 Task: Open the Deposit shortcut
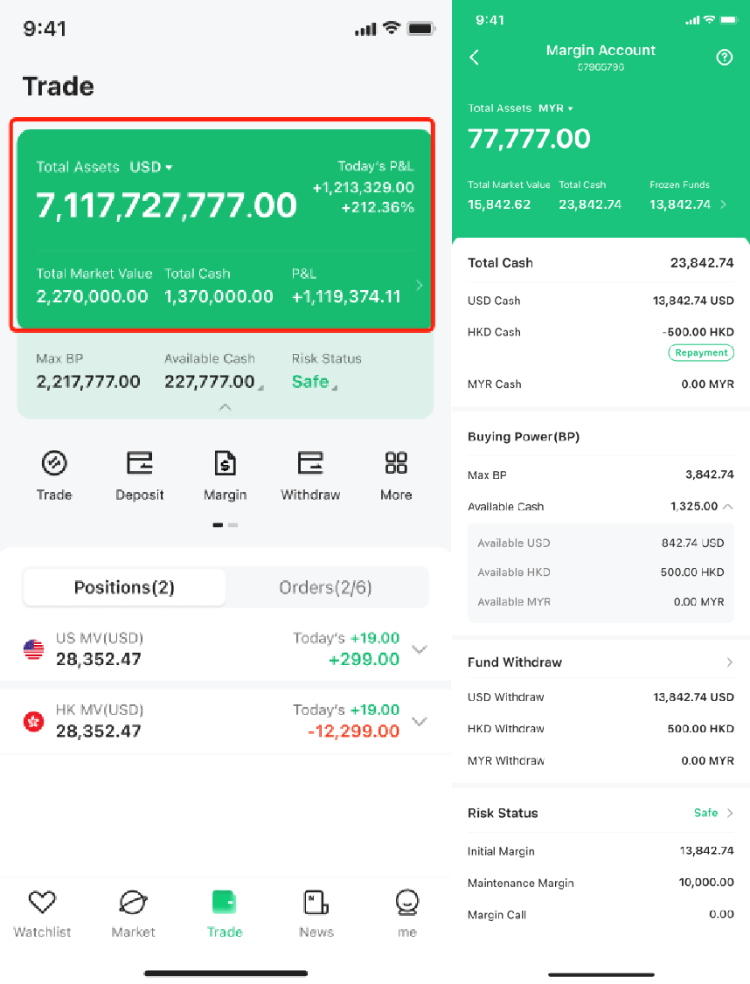(139, 464)
